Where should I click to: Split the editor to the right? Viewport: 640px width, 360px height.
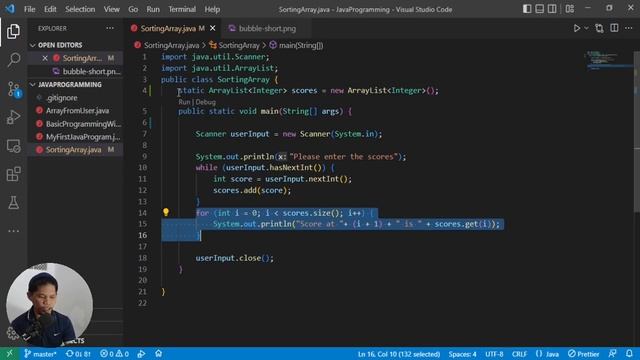(614, 28)
